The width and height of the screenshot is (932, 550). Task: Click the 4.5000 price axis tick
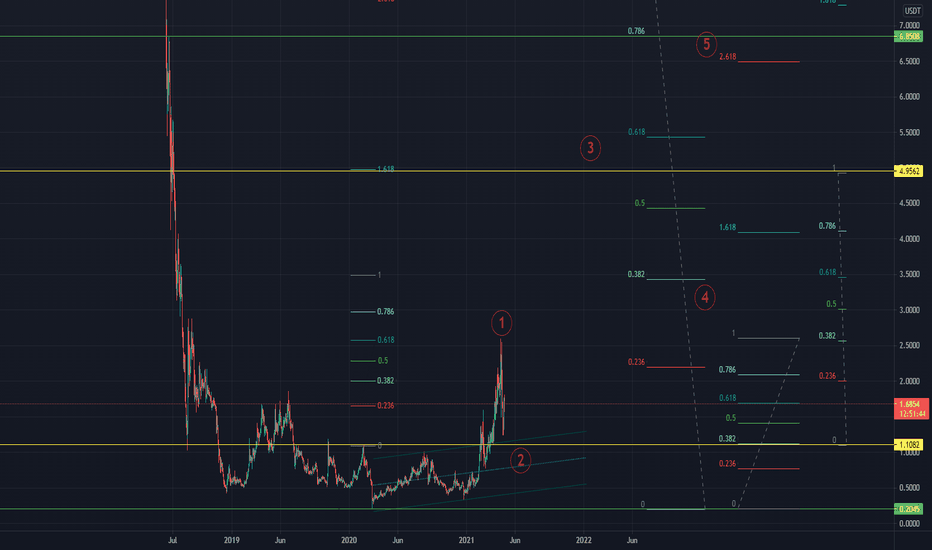pos(909,203)
